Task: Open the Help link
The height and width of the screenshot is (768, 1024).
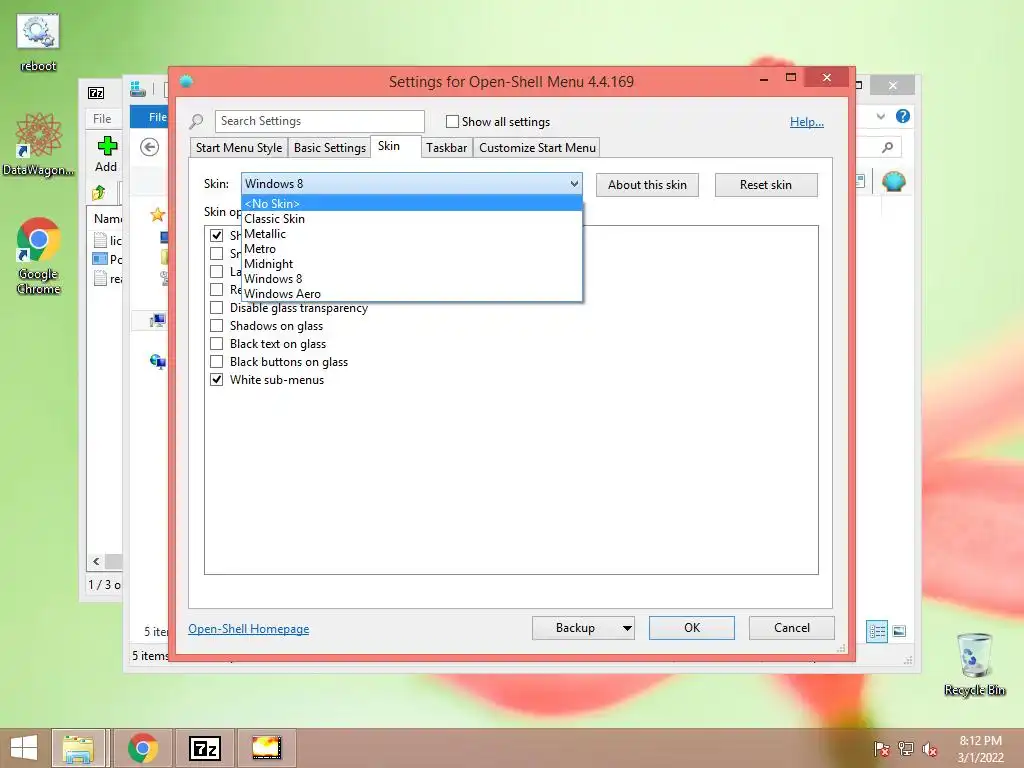Action: (x=807, y=121)
